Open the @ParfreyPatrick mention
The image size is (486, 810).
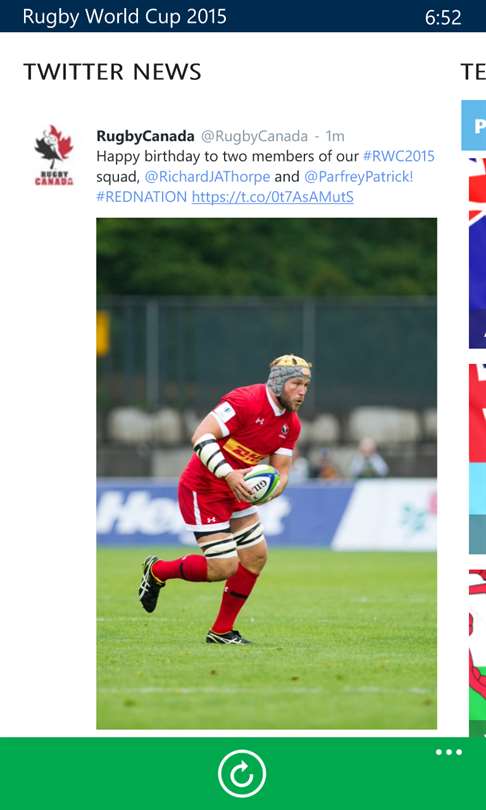coord(358,177)
